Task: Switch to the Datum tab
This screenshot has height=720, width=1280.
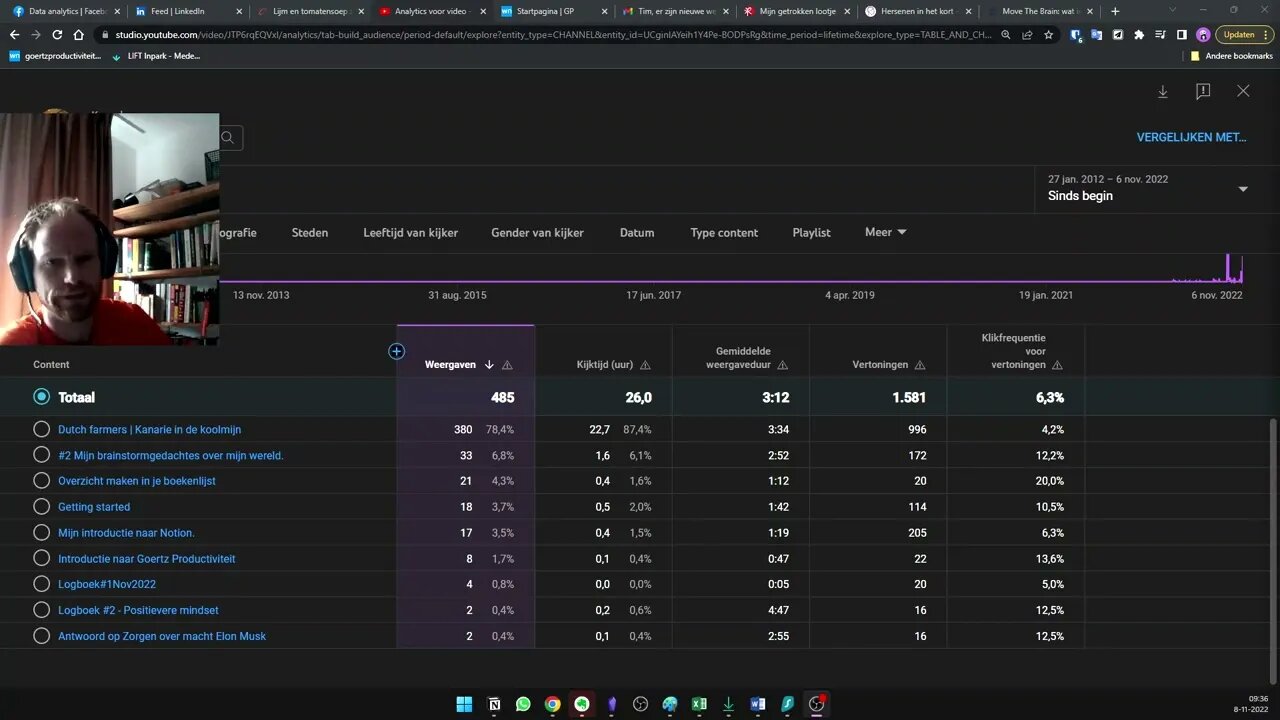Action: pos(637,233)
